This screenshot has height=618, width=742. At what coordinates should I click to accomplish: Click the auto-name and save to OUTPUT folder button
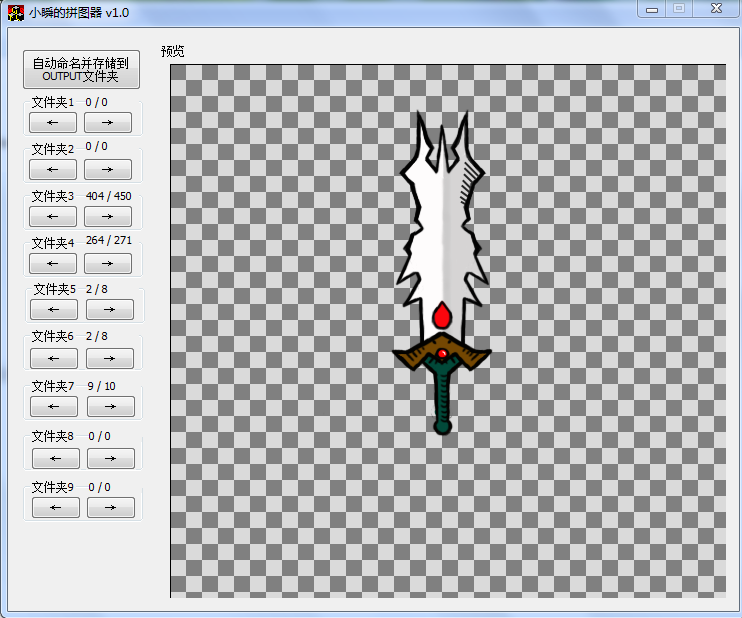(x=81, y=70)
